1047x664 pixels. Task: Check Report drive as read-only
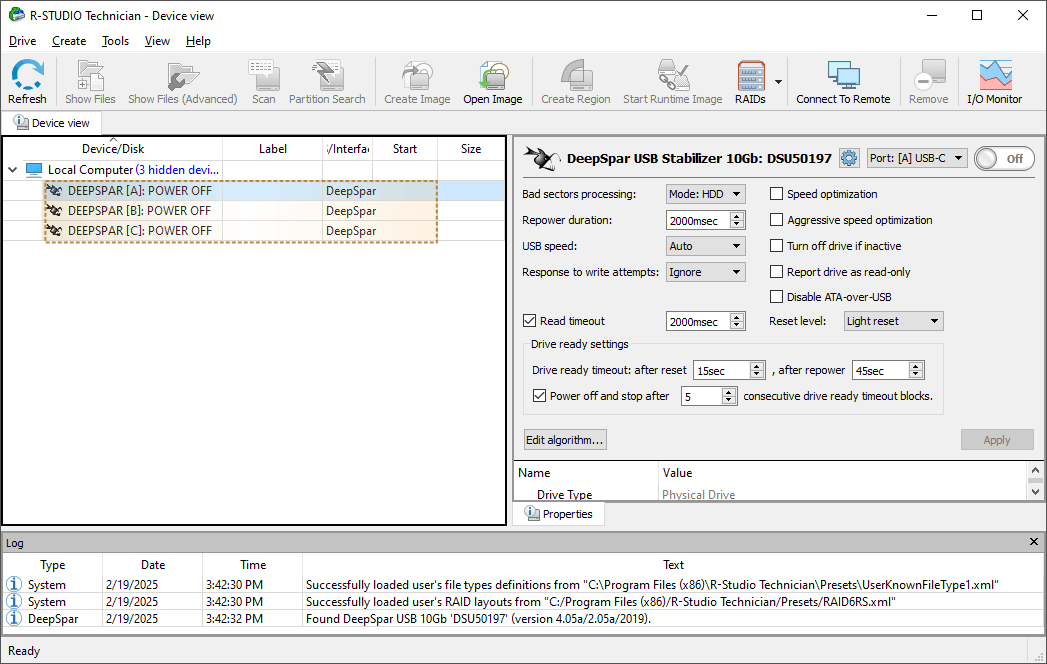pos(777,272)
